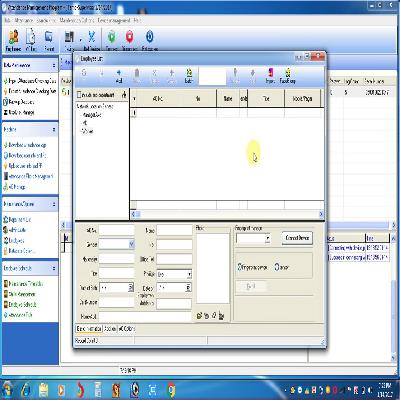Click the Employee icon in the main toolbar

tap(14, 40)
